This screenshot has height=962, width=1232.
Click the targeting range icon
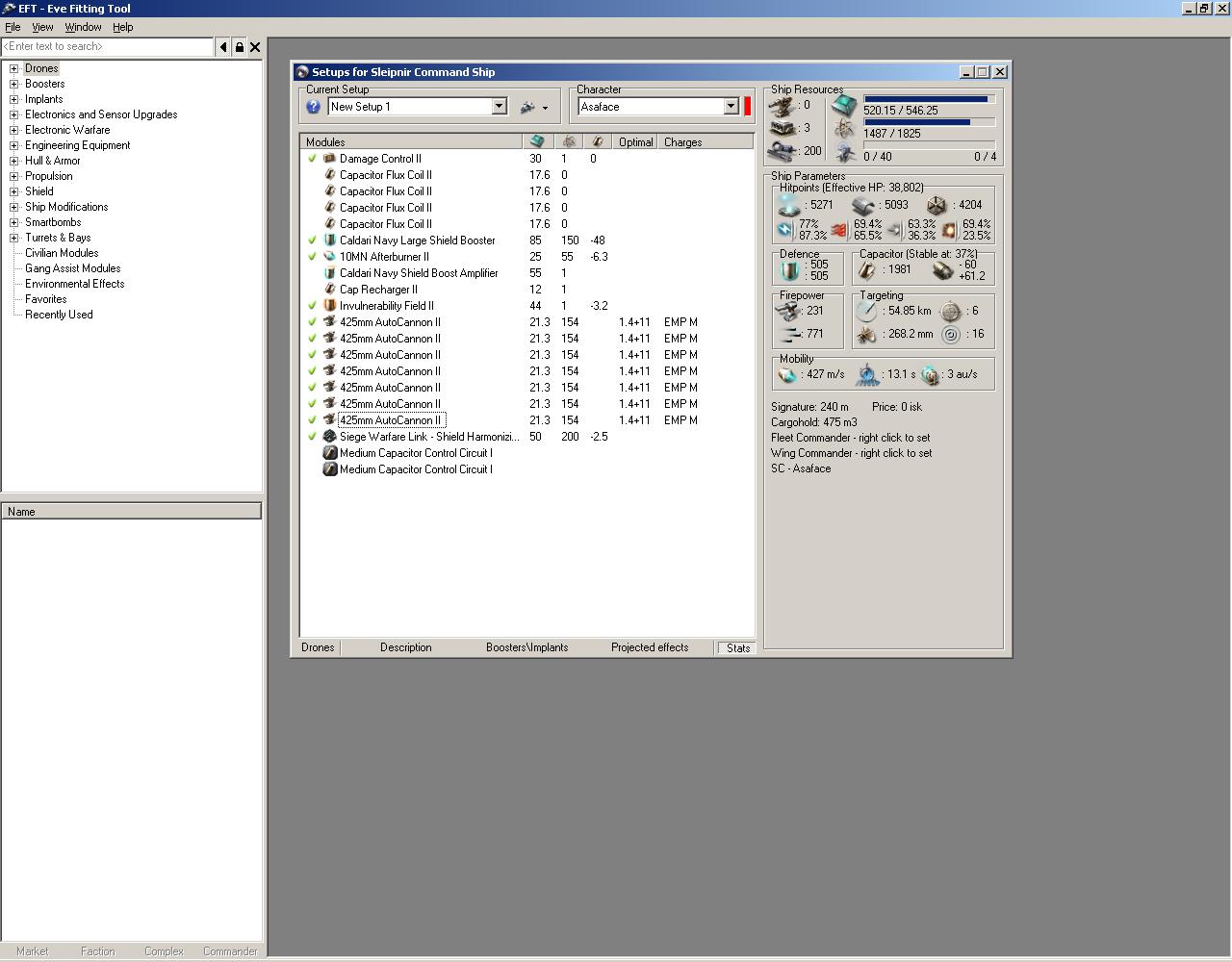pos(867,311)
